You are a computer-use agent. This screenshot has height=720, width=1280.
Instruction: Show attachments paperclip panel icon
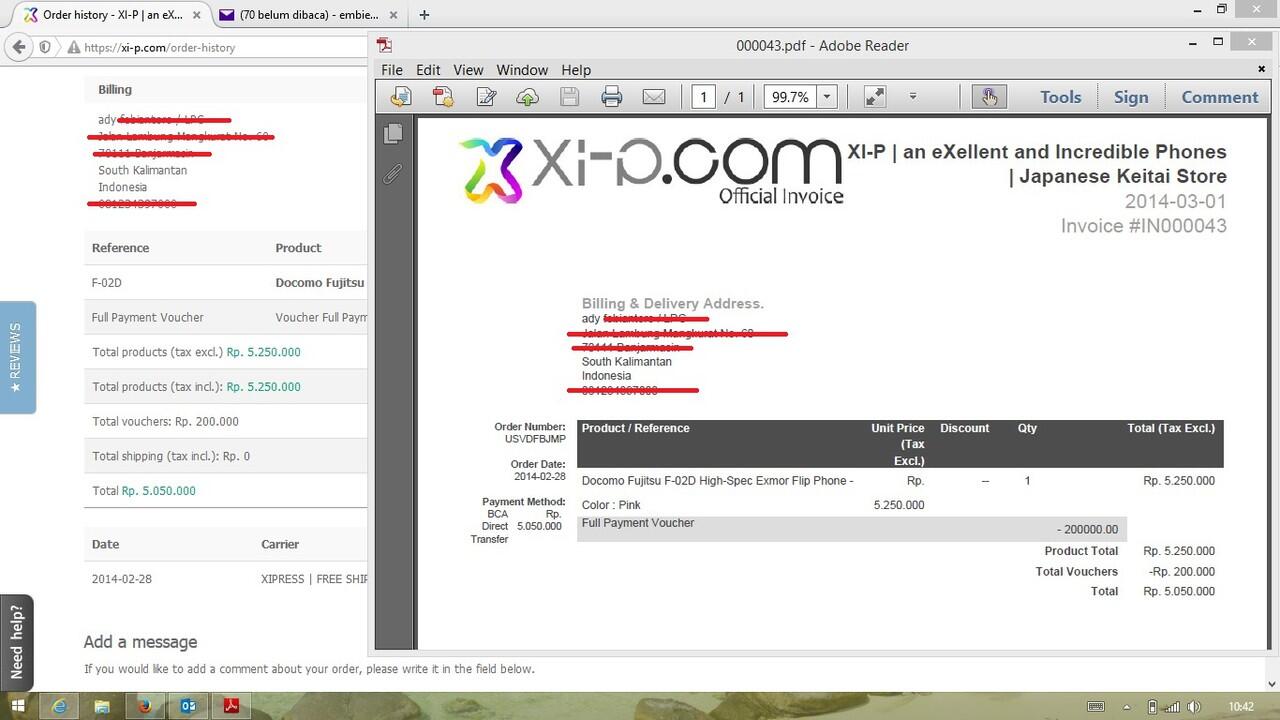pos(393,174)
